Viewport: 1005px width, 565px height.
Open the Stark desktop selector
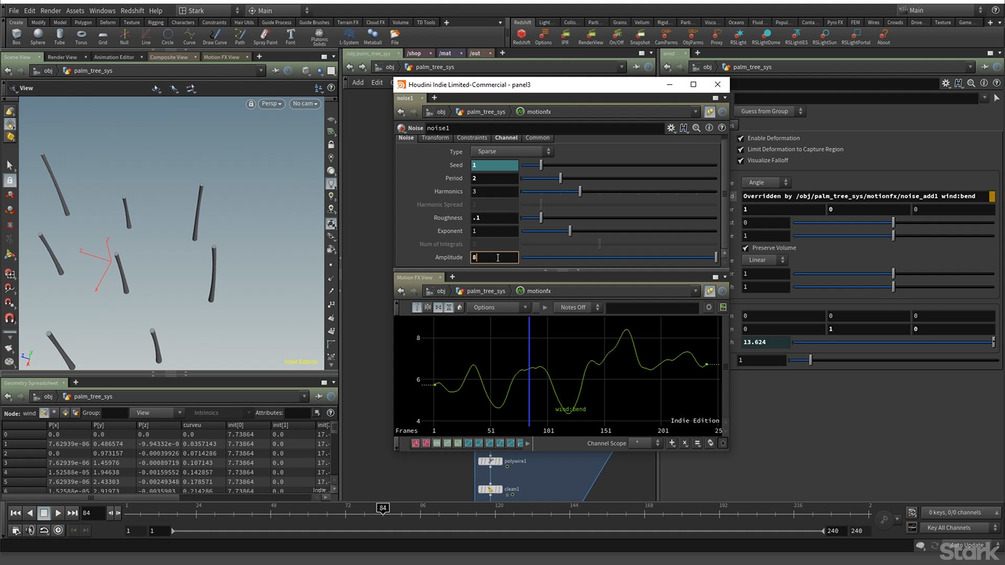[208, 10]
